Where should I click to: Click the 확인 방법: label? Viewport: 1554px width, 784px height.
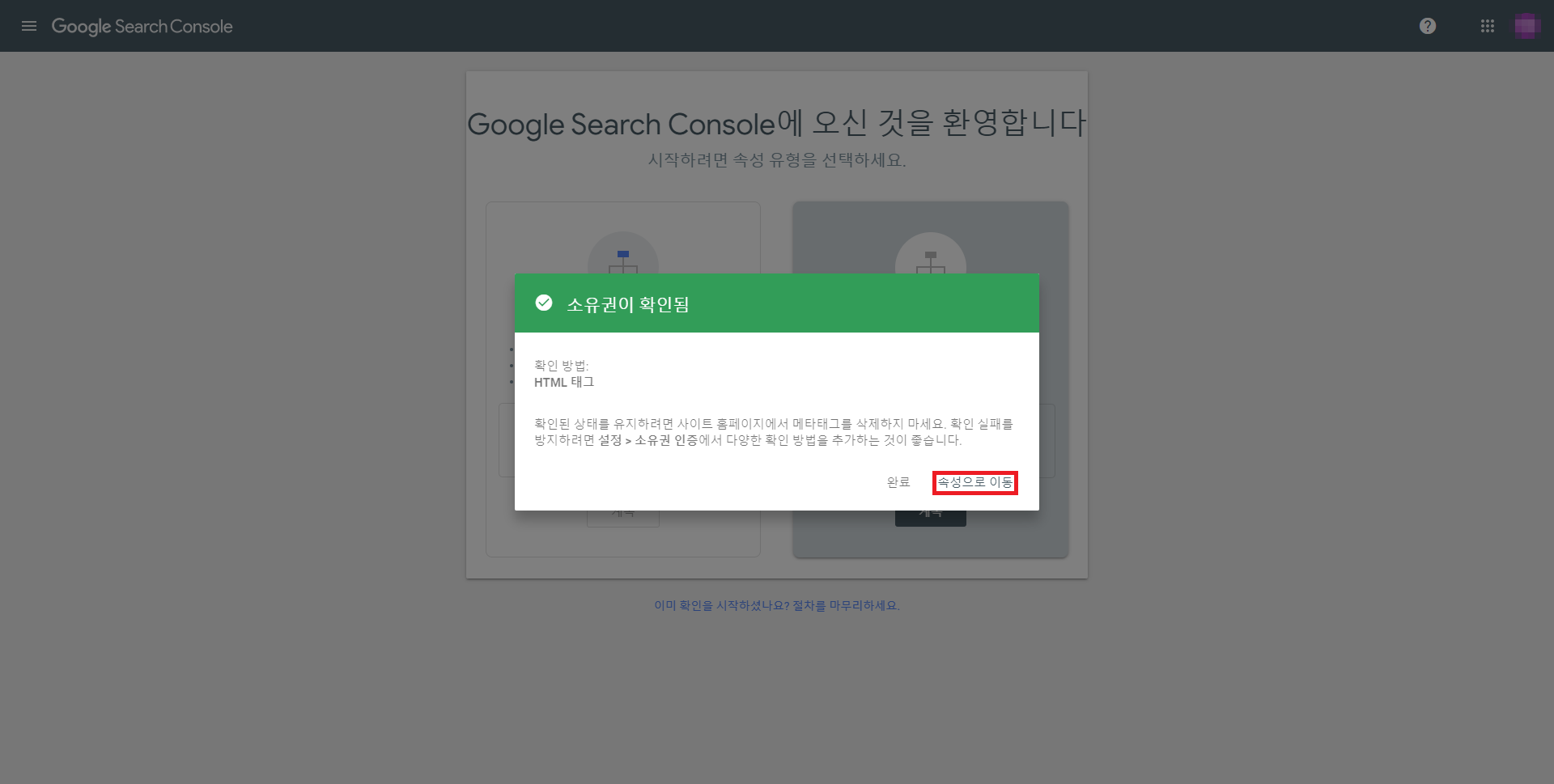click(562, 366)
